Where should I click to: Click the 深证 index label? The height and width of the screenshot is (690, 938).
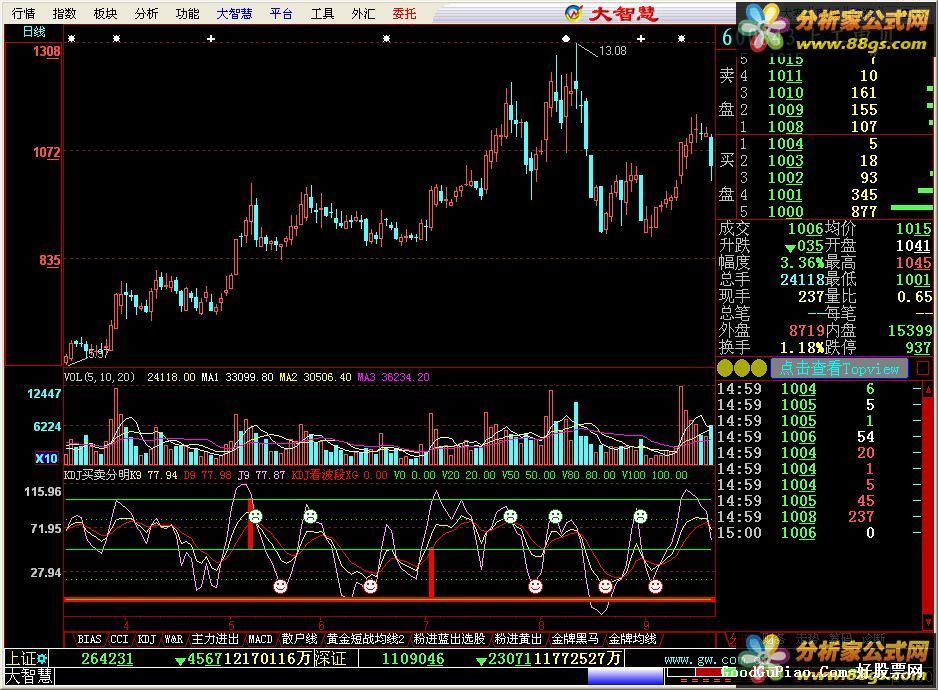pos(330,658)
